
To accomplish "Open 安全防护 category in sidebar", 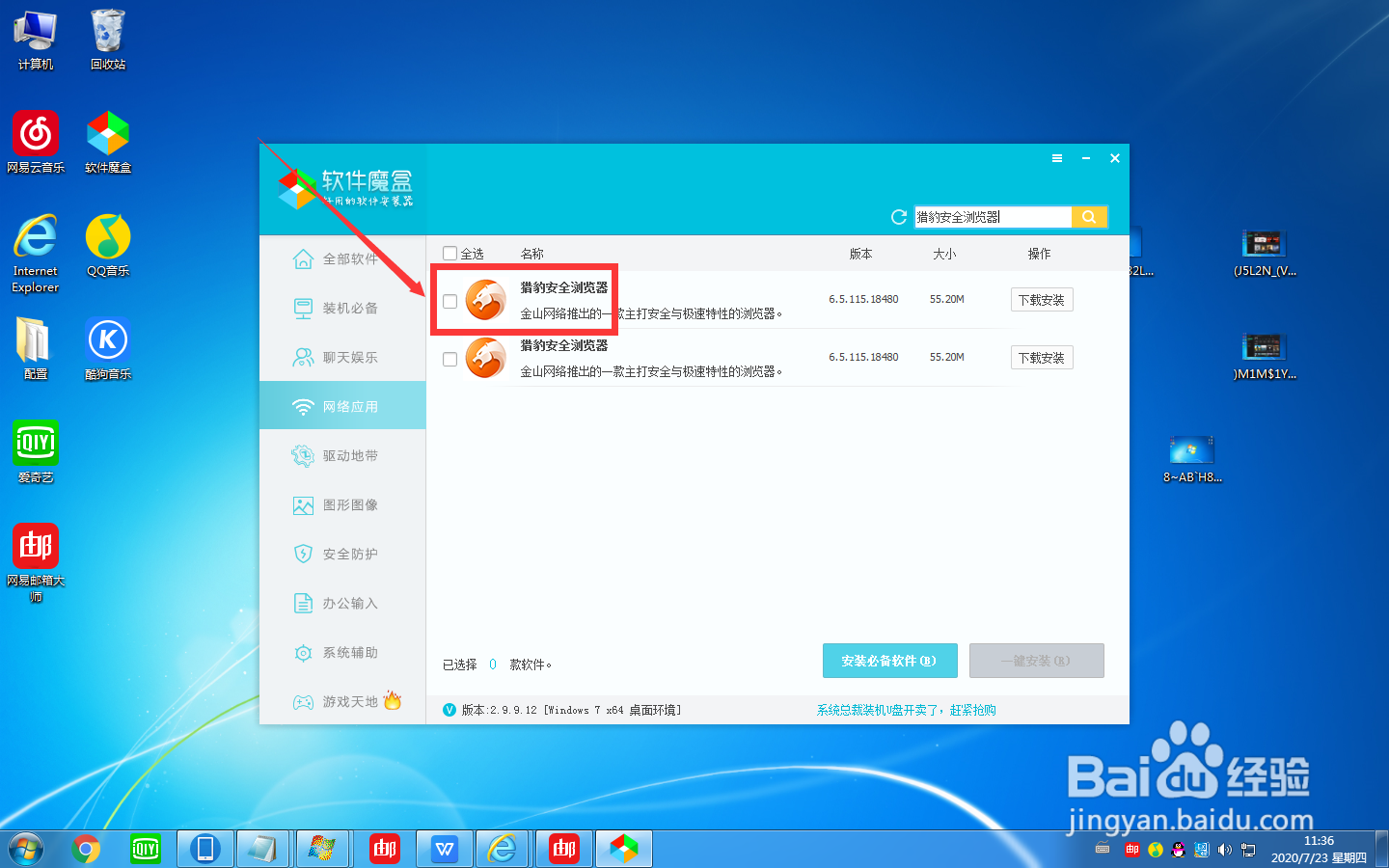I will (x=342, y=554).
